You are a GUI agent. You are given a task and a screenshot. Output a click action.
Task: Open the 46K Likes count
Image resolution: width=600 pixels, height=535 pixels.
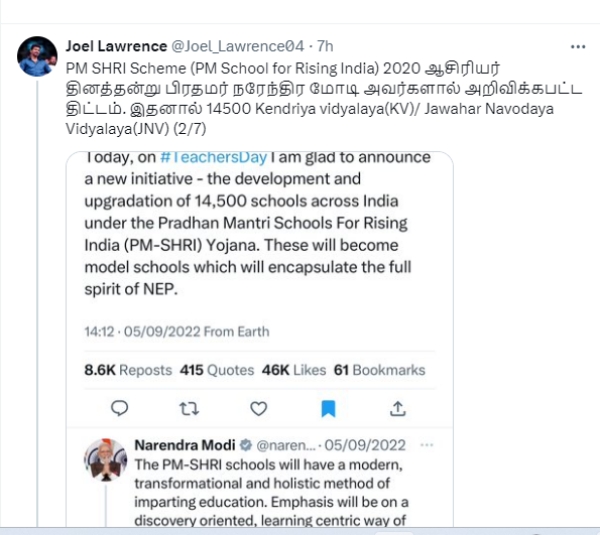click(294, 370)
